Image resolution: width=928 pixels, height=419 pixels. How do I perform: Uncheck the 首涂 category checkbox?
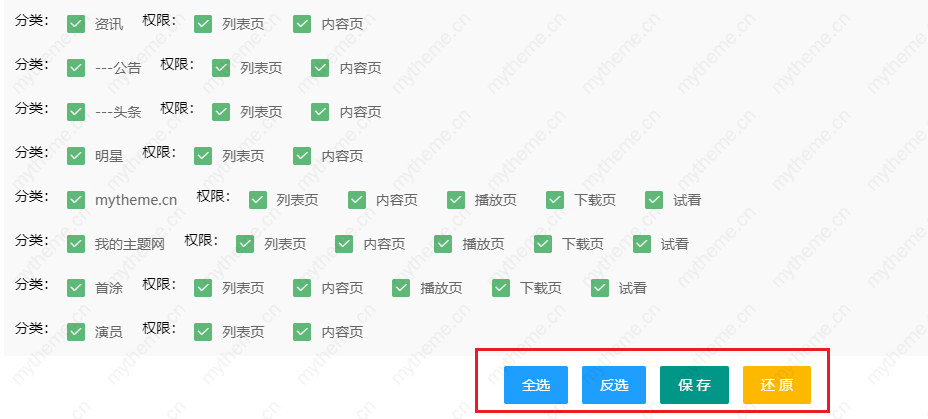[x=76, y=288]
